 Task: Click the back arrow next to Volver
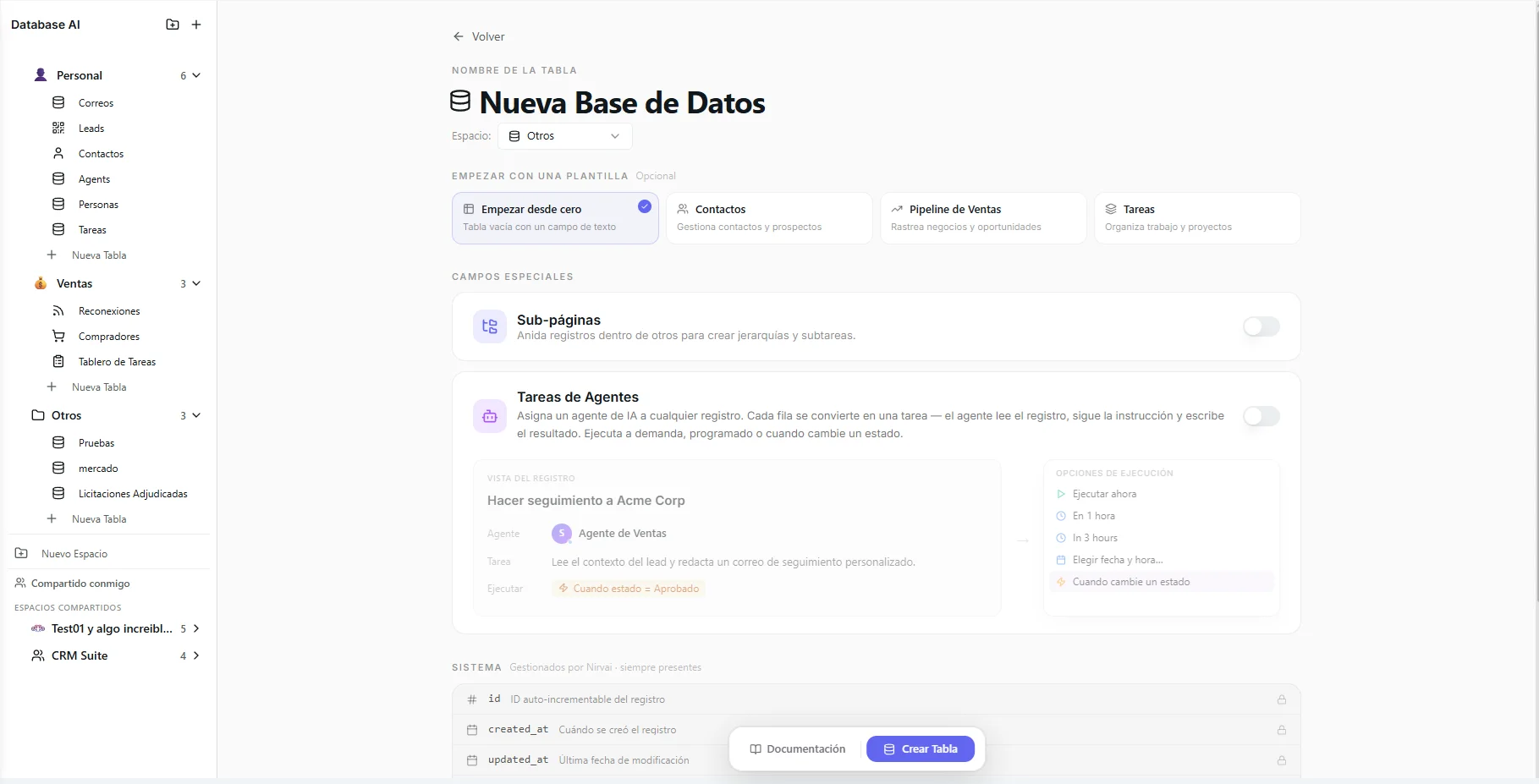(x=459, y=36)
